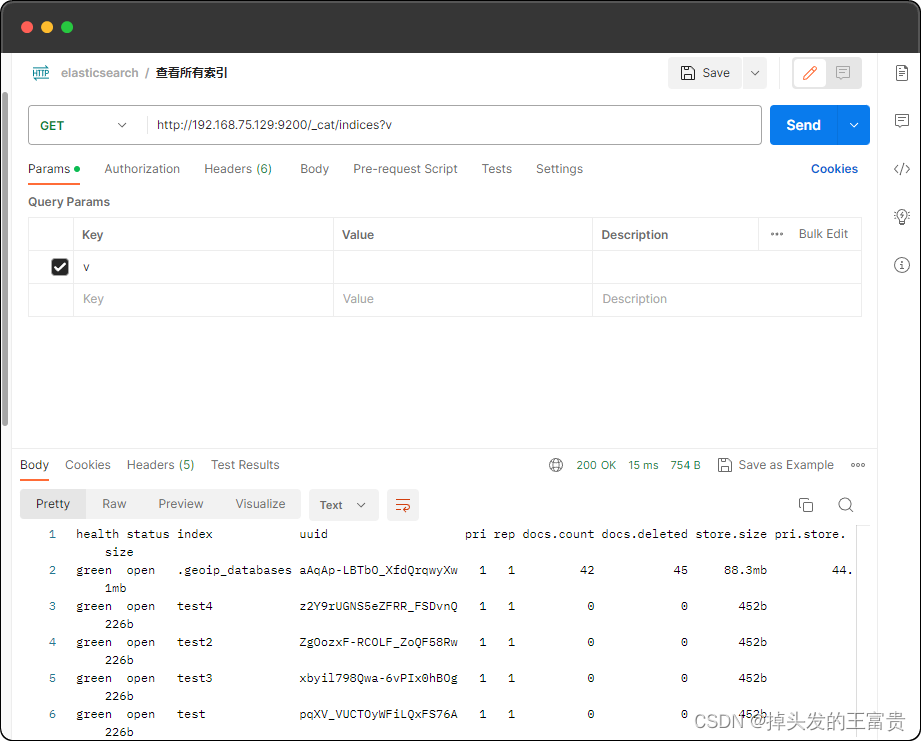
Task: Click the Save button
Action: (705, 73)
